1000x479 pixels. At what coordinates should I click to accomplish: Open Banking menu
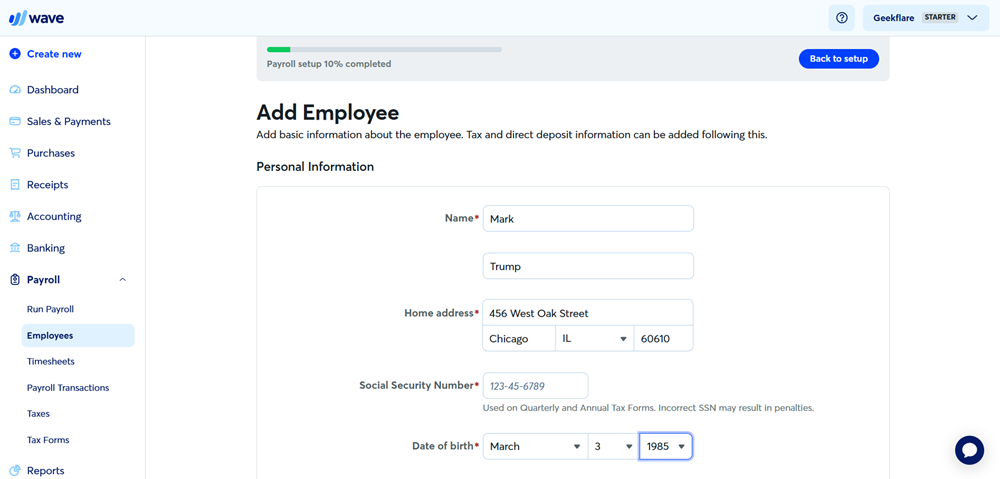tap(46, 248)
